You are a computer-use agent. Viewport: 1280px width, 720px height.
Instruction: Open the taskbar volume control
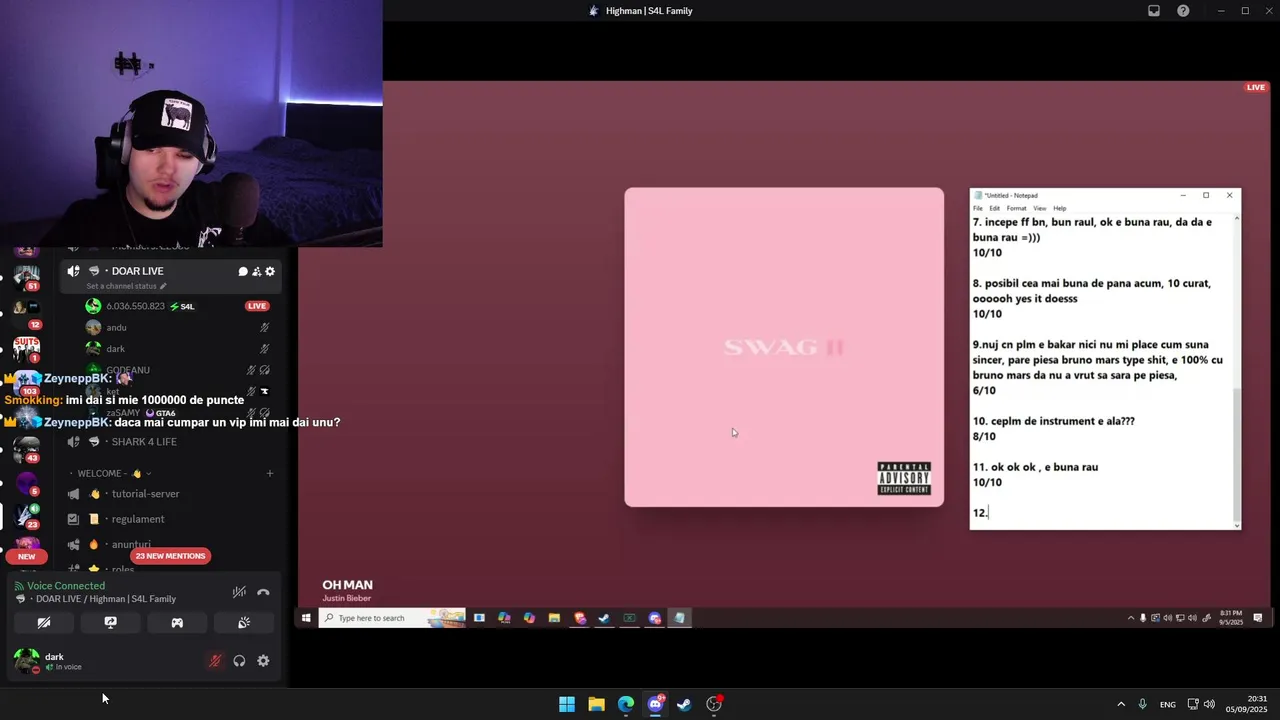1209,704
